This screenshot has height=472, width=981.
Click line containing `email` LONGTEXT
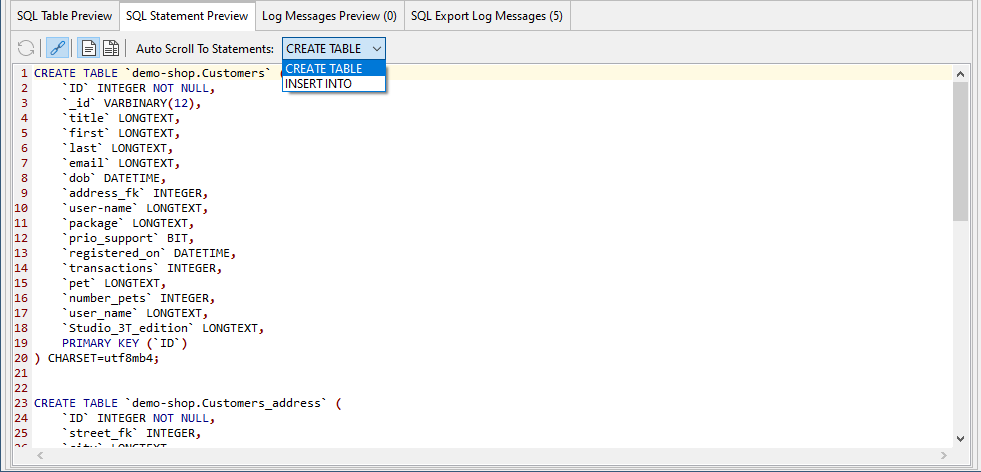coord(120,163)
